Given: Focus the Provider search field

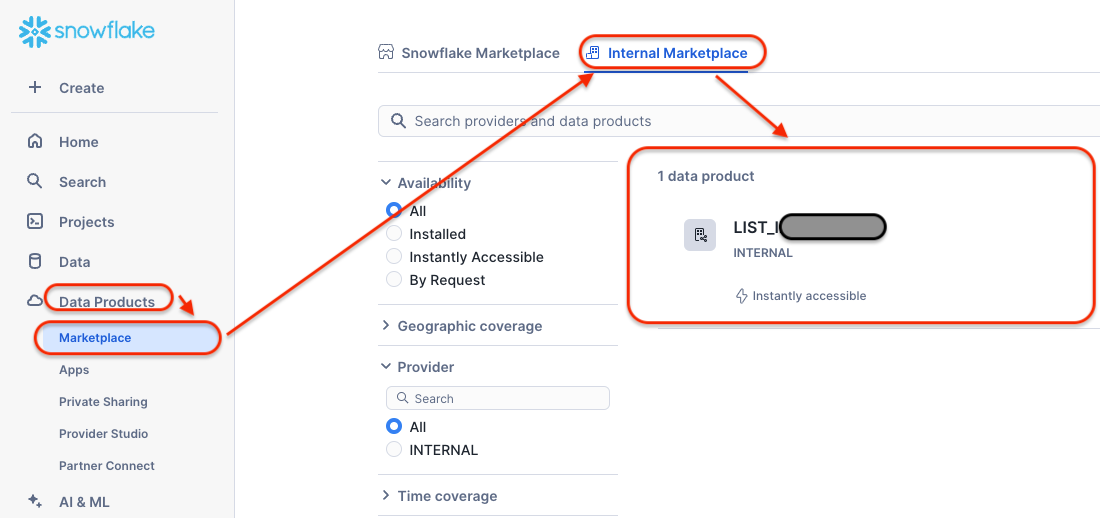Looking at the screenshot, I should click(497, 398).
